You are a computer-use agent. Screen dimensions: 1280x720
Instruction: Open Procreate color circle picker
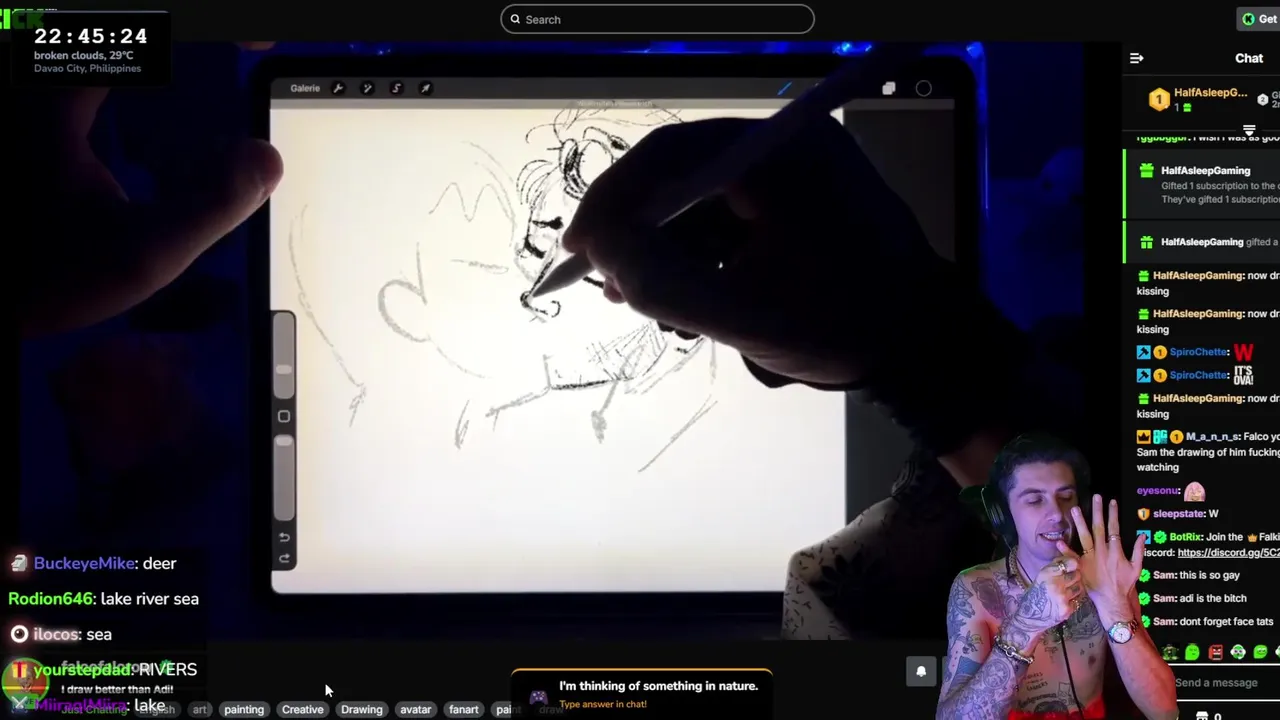coord(923,89)
